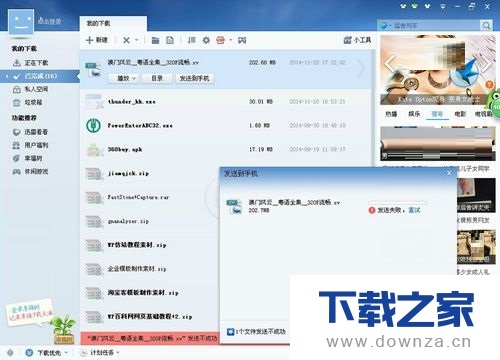
Task: Click the open folder icon in the toolbar
Action: [155, 40]
